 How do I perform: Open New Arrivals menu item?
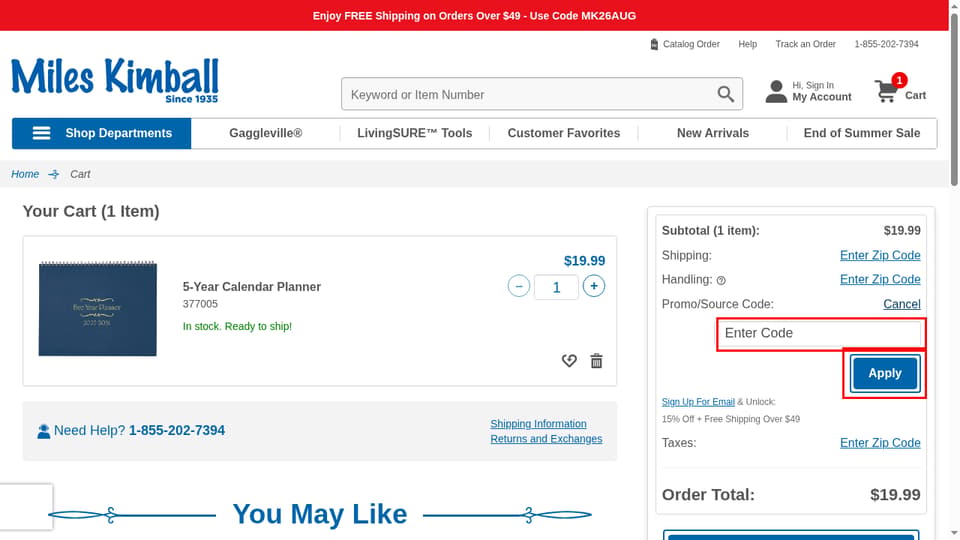click(713, 133)
